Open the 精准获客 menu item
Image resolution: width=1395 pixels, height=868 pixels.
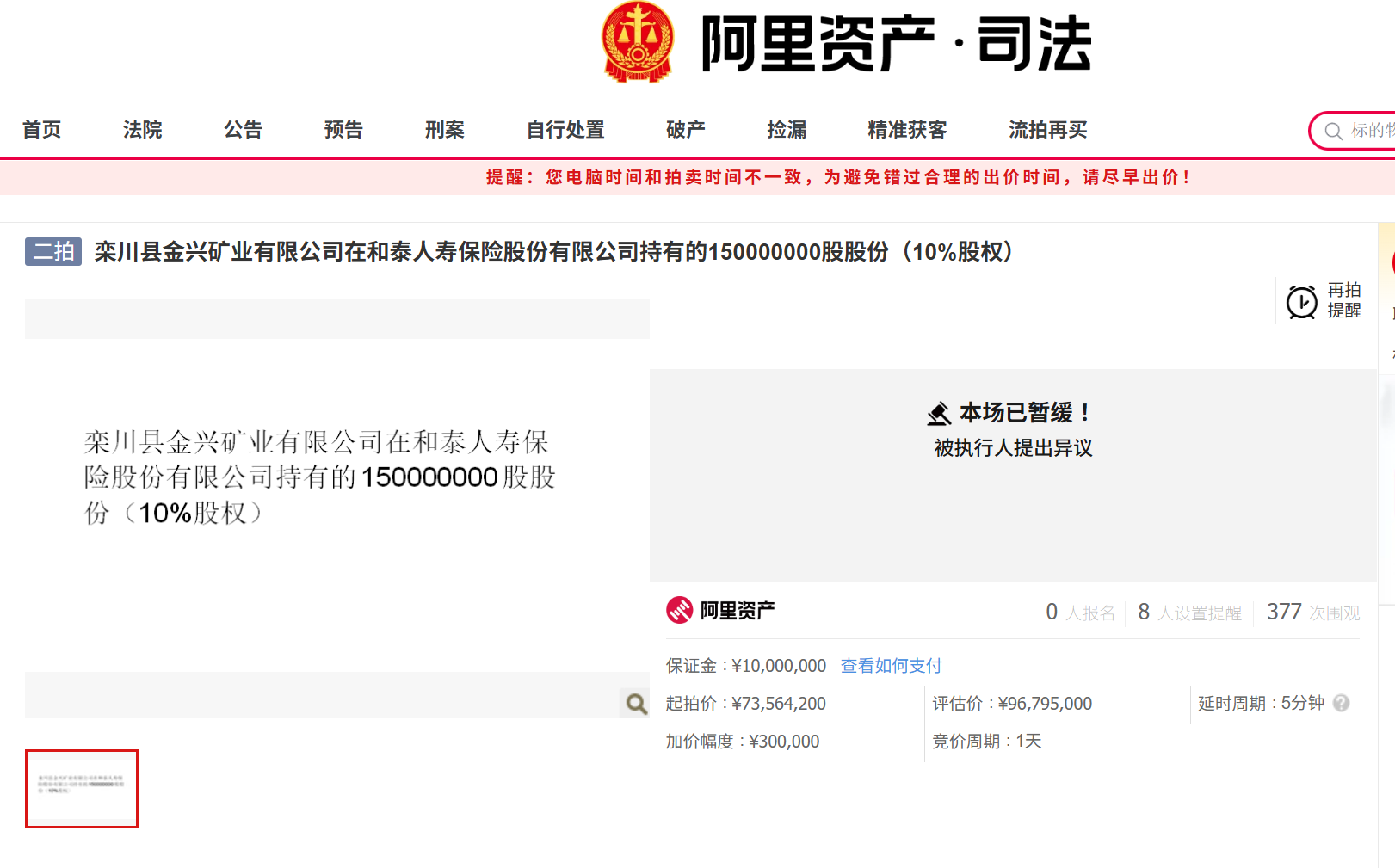(x=907, y=130)
